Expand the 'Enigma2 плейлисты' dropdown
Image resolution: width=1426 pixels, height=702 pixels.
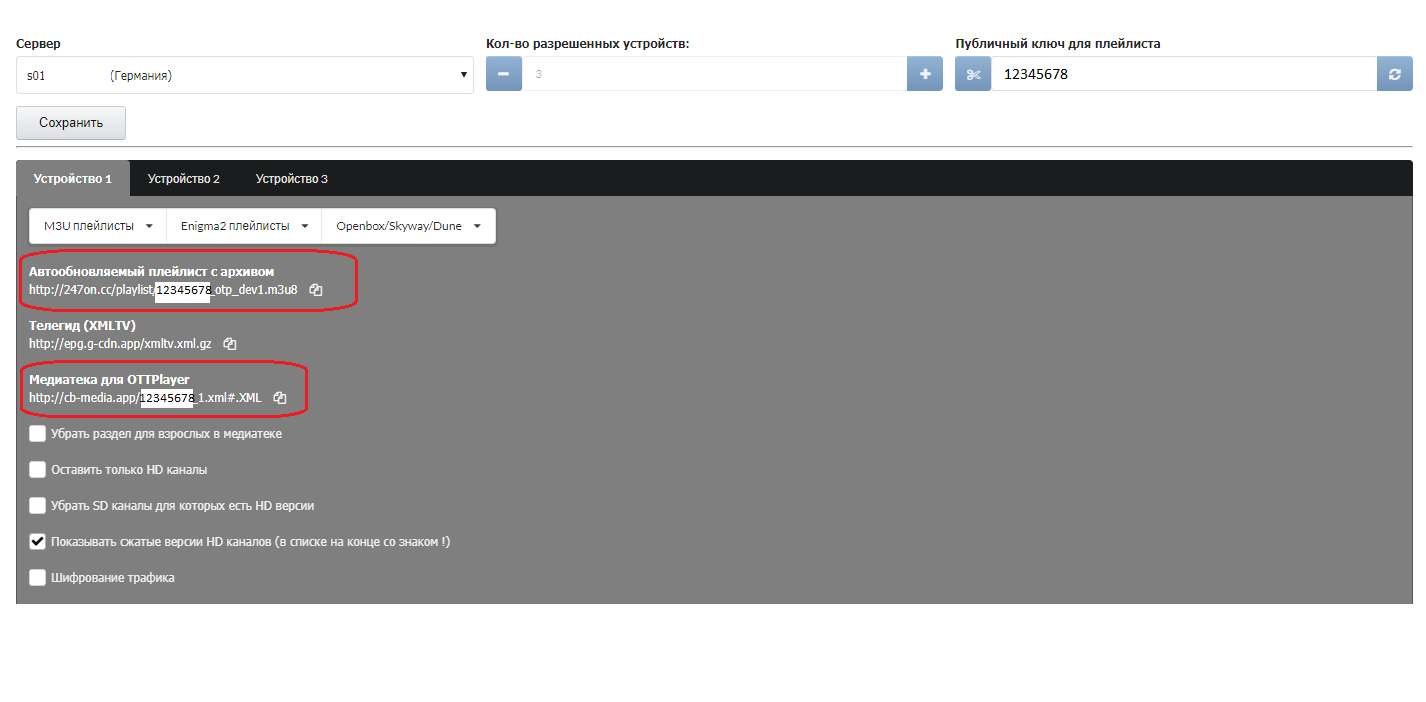(243, 226)
